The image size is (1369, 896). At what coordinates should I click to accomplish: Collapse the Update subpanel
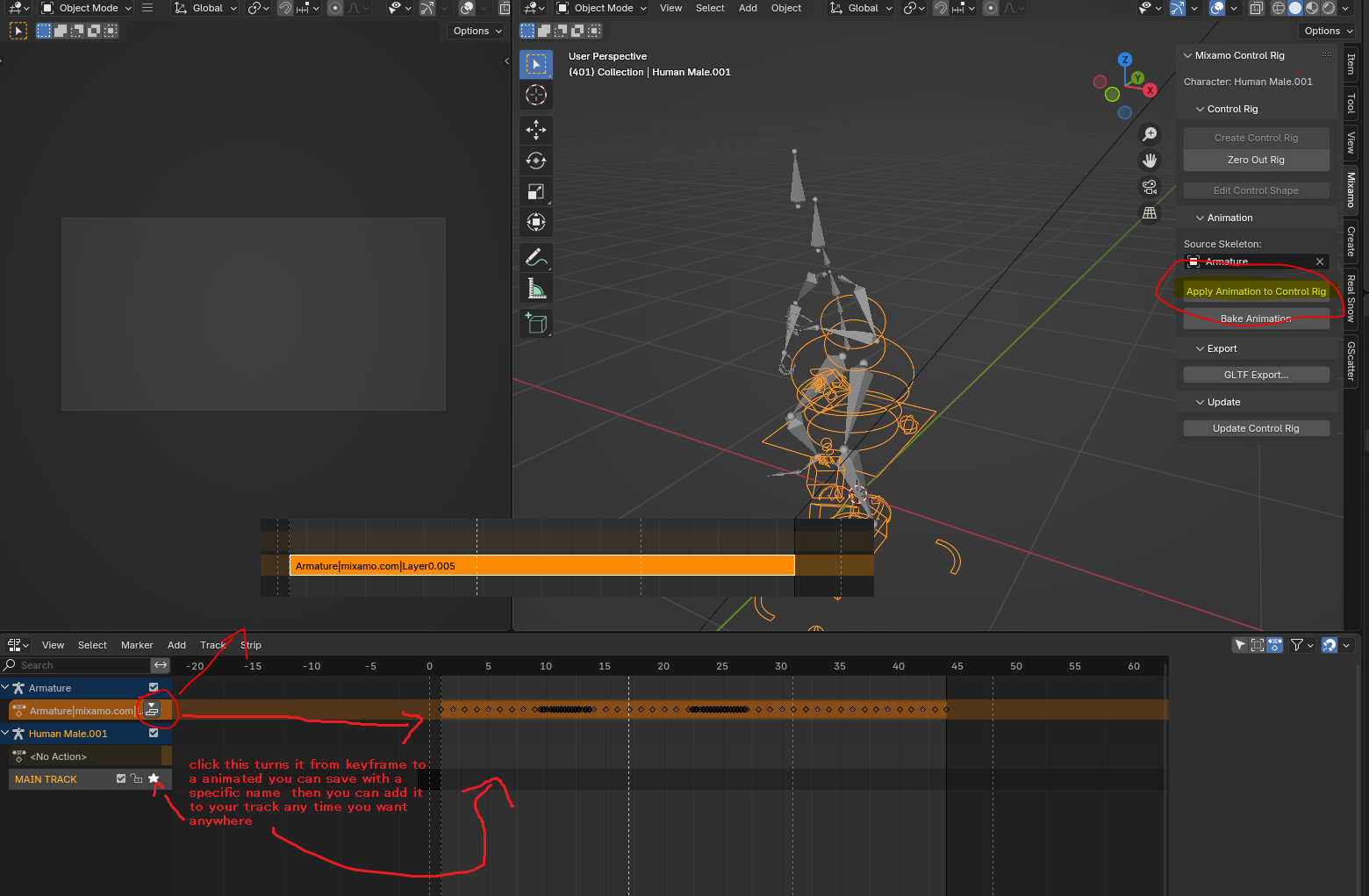tap(1201, 402)
